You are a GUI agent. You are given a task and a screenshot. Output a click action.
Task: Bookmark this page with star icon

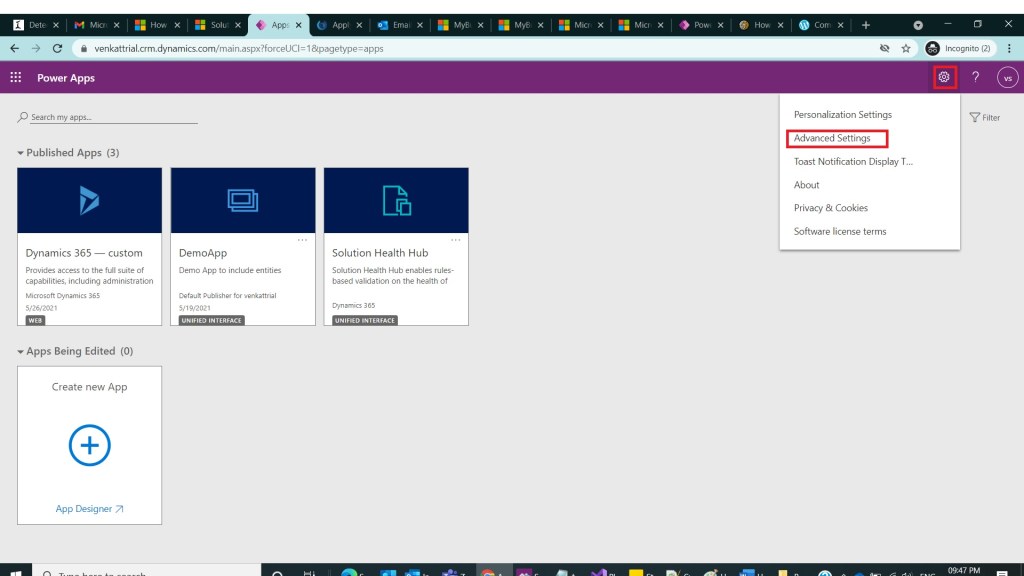pos(906,48)
